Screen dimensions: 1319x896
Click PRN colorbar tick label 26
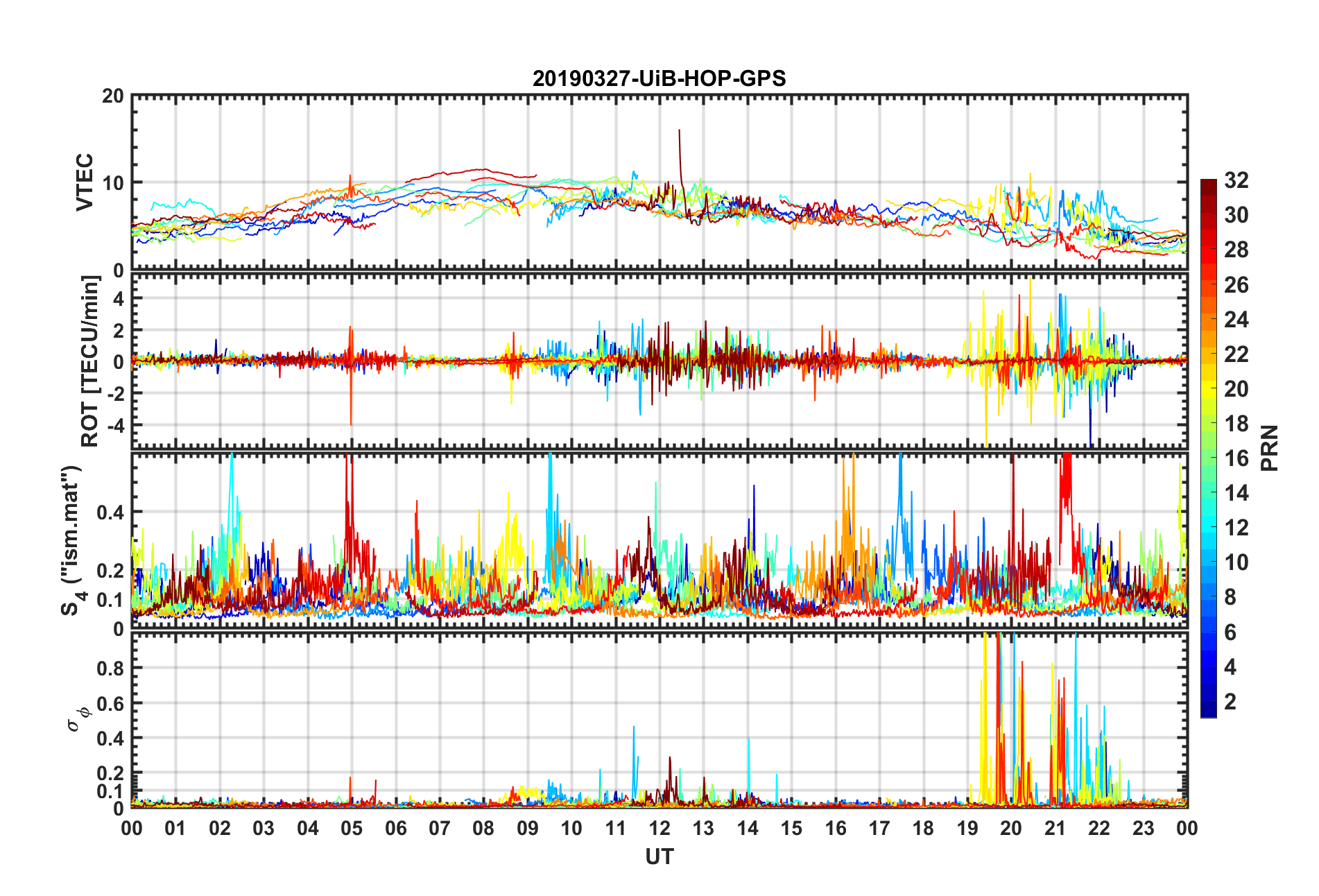tap(1236, 284)
